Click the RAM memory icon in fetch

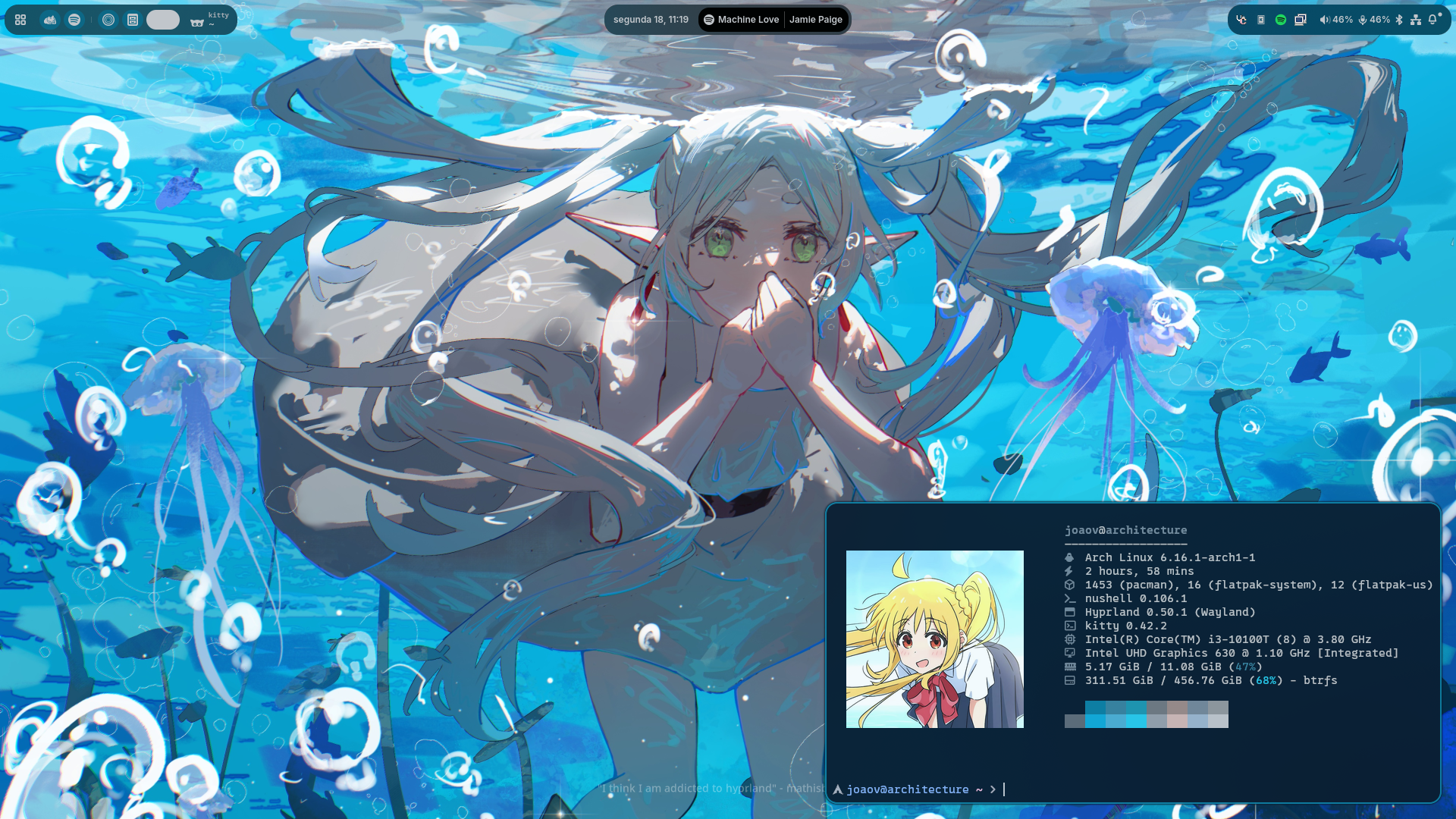point(1070,667)
